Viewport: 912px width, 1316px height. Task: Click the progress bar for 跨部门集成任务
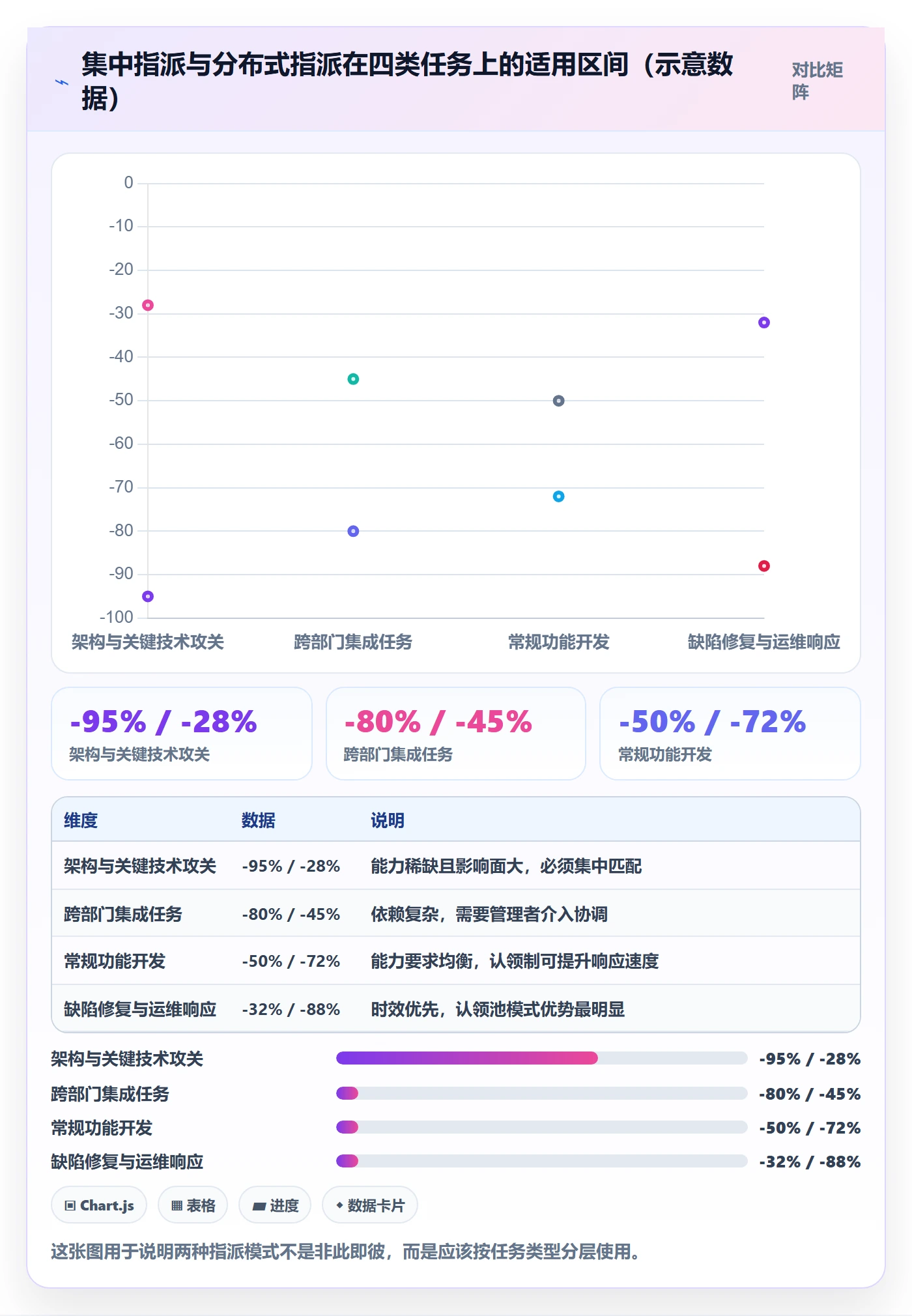click(x=541, y=1093)
